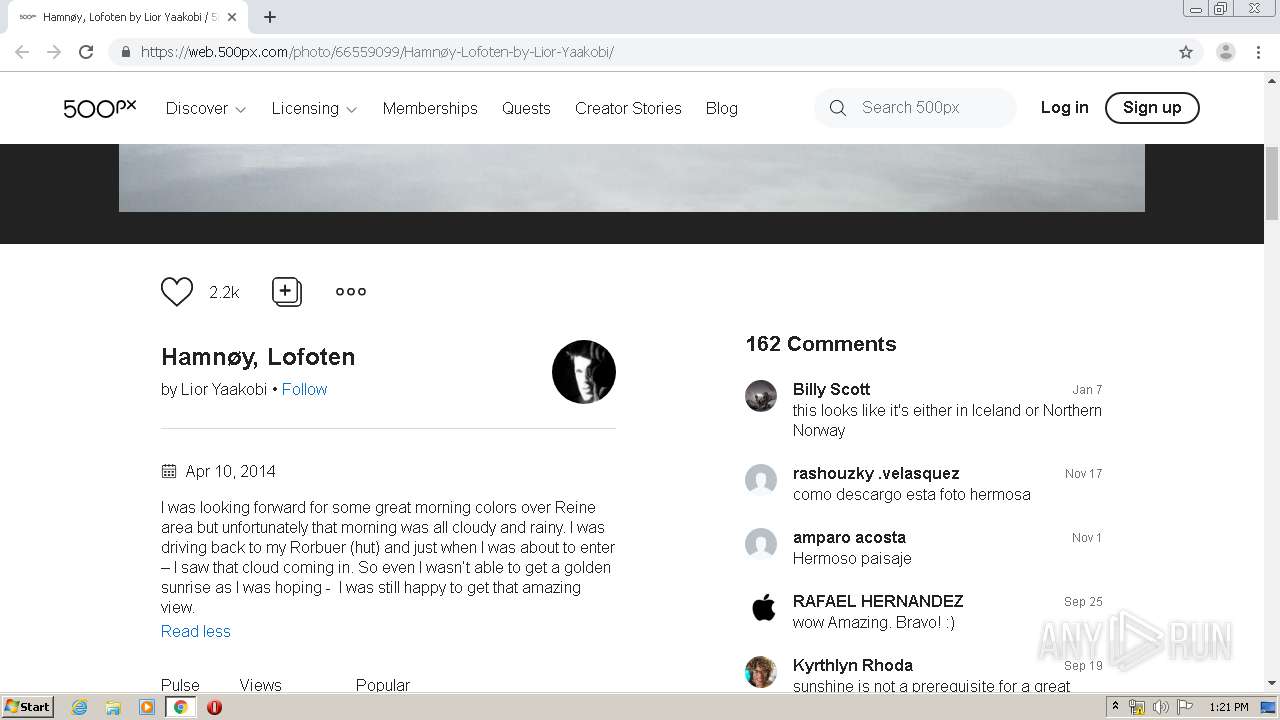
Task: Click the browser address bar URL
Action: point(377,52)
